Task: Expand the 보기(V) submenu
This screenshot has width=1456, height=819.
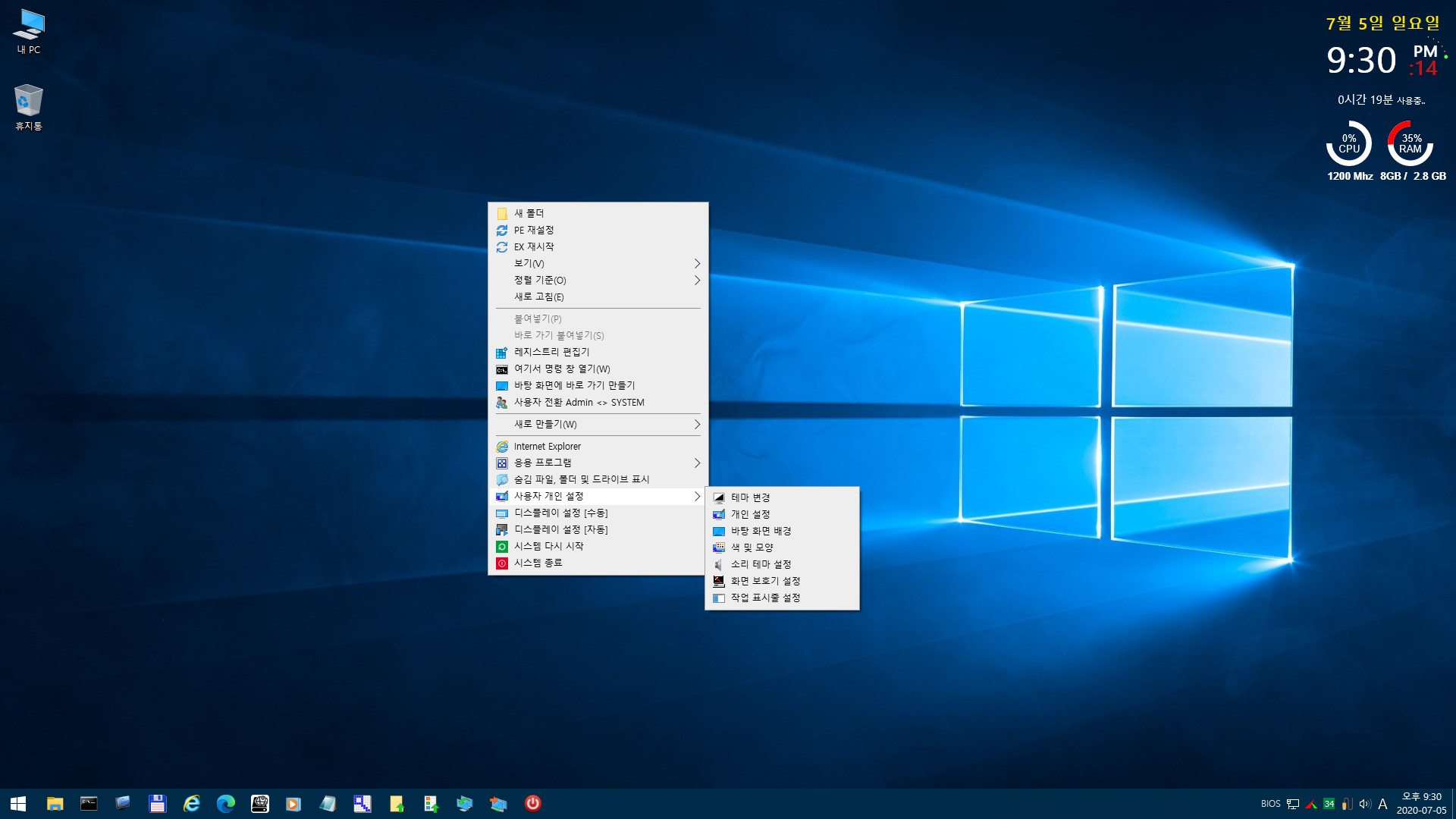Action: (x=598, y=263)
